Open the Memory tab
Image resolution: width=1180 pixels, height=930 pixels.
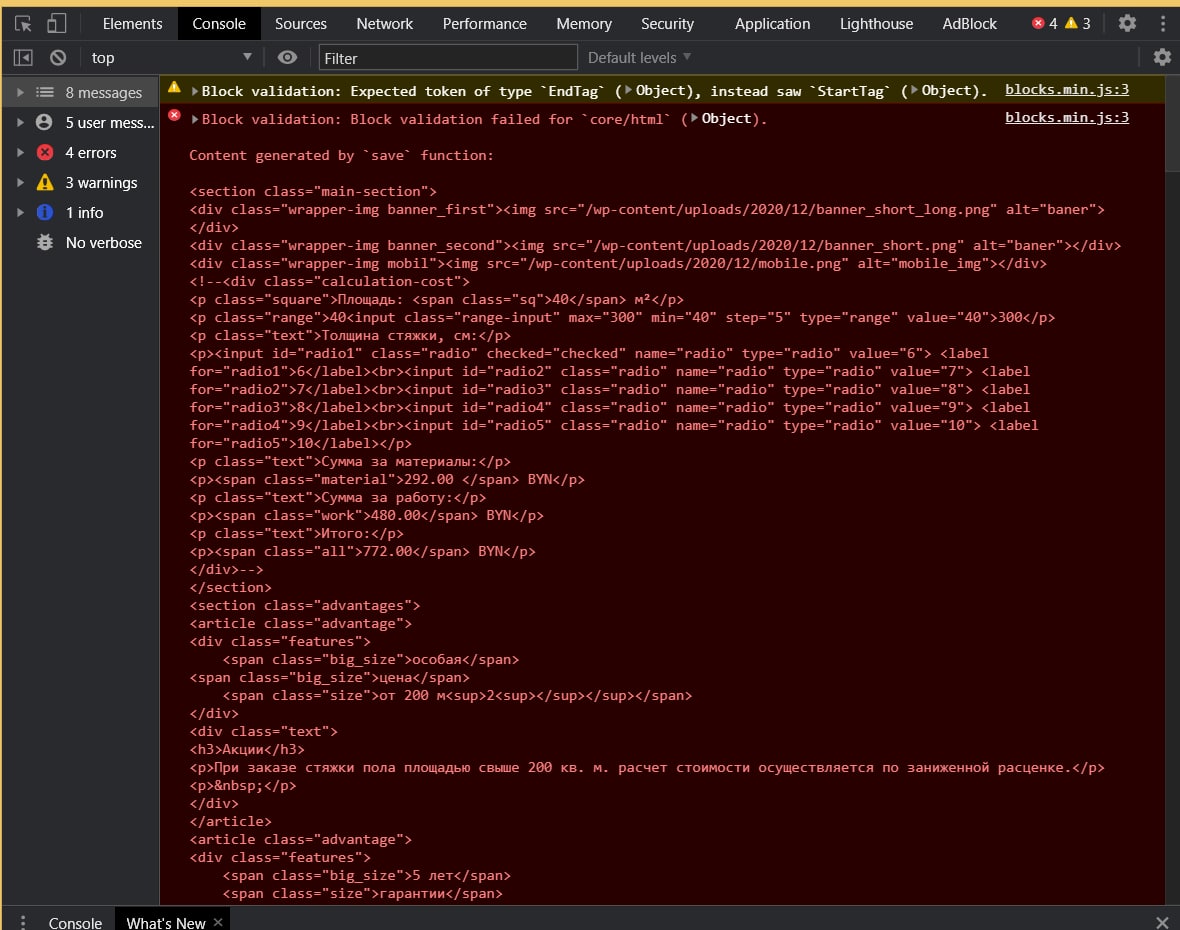coord(584,24)
